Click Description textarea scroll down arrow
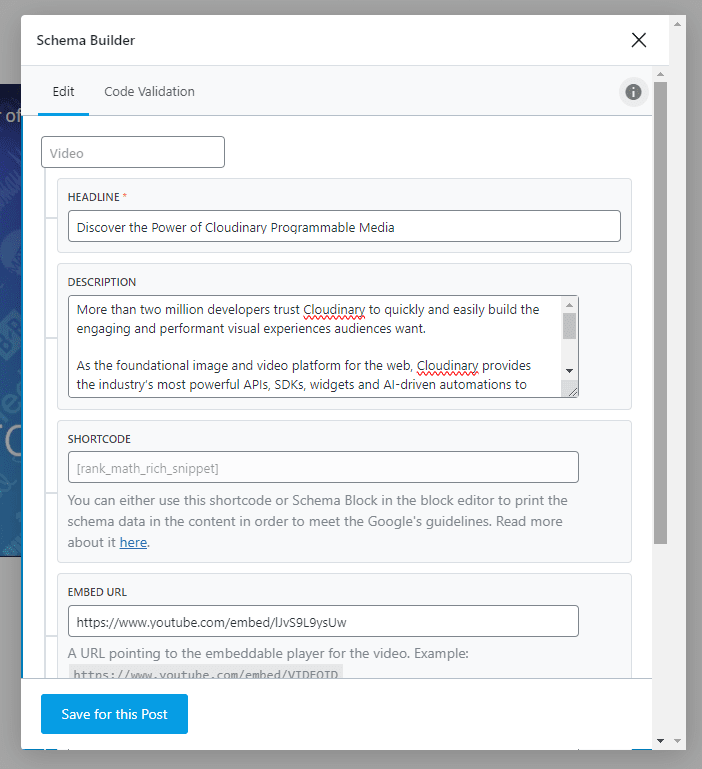 pos(569,371)
